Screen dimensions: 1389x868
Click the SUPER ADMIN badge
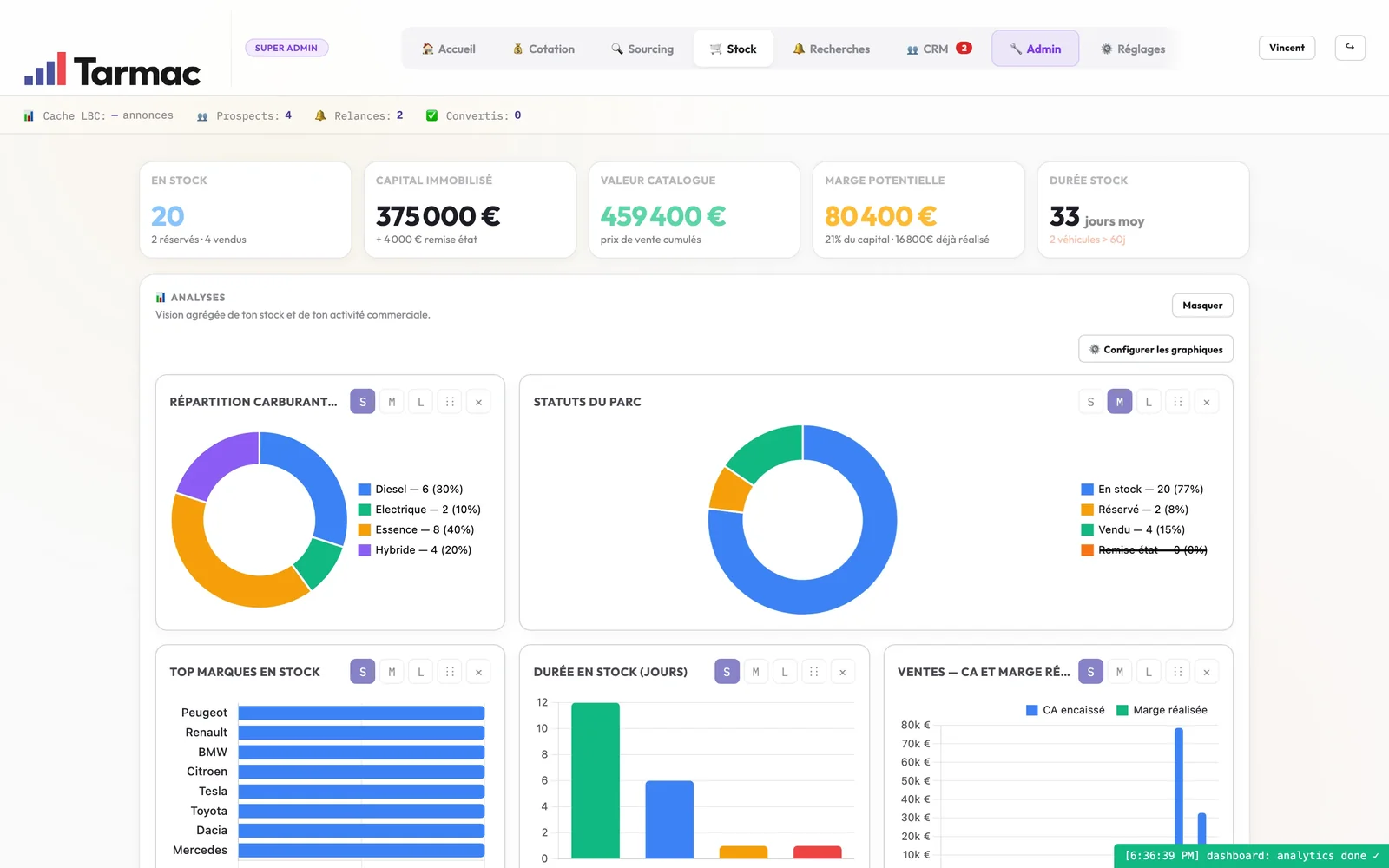286,48
